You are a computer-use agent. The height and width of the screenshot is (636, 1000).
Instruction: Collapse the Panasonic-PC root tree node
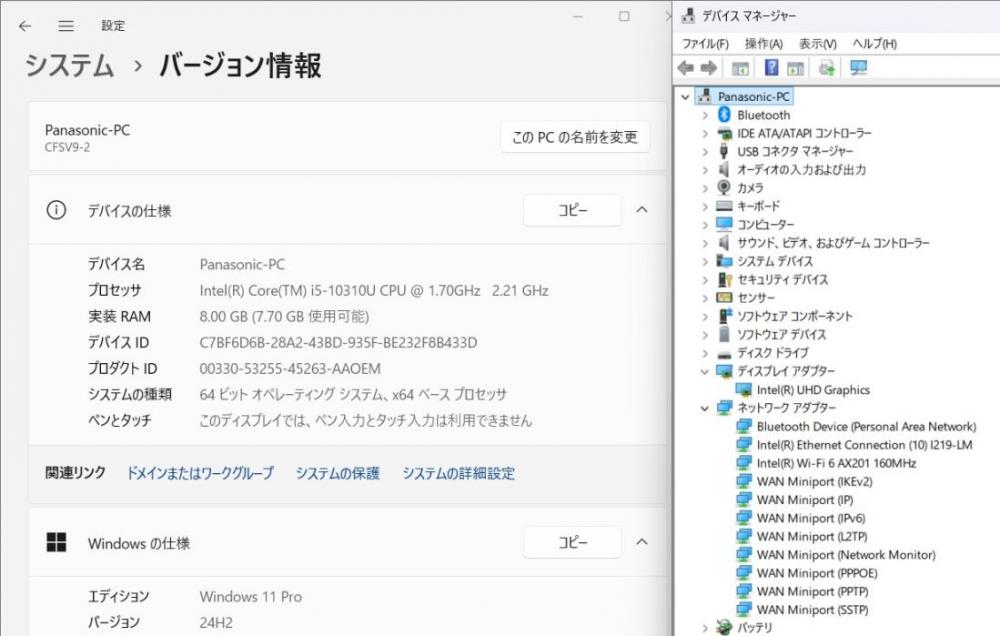tap(686, 97)
